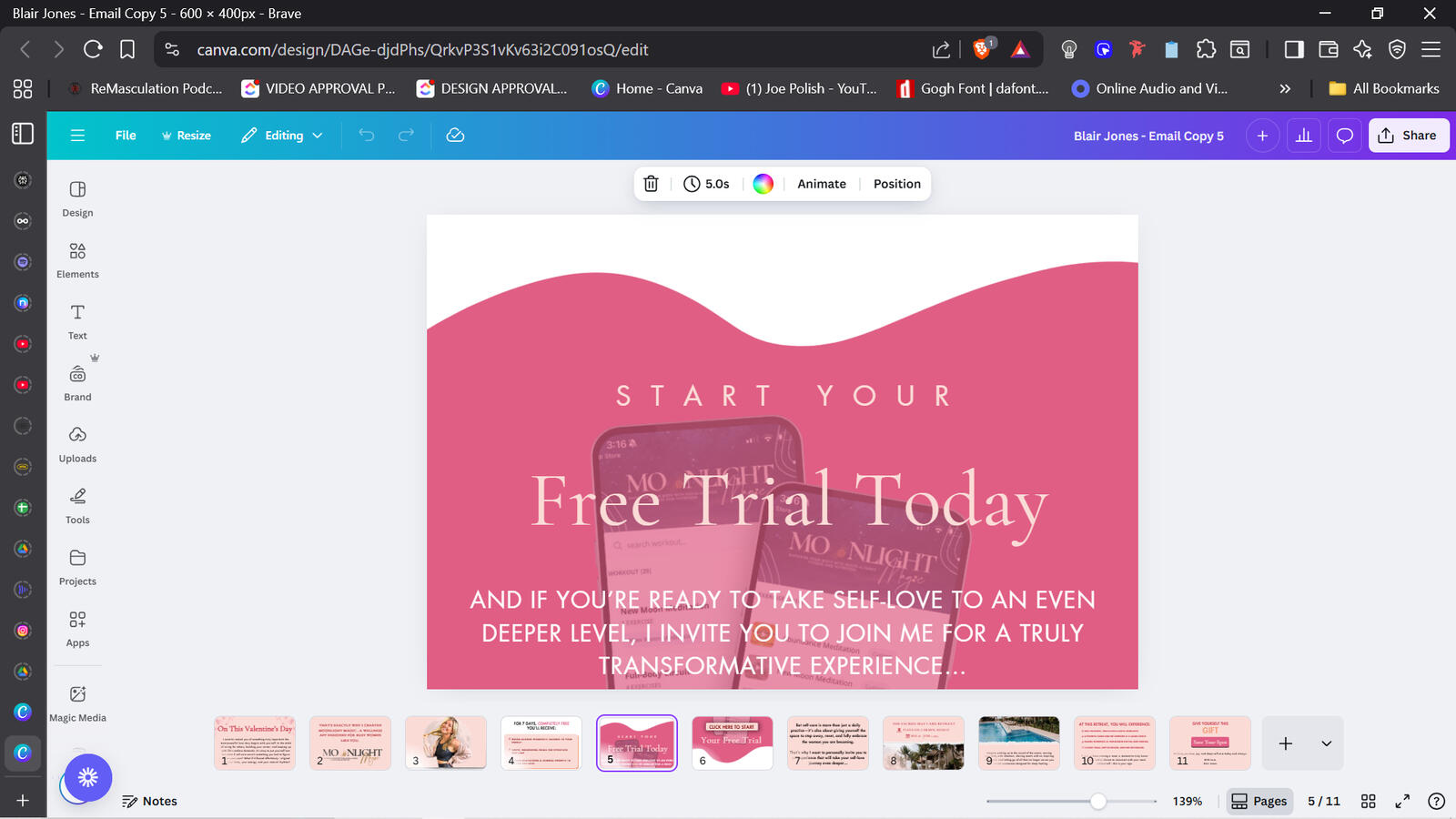Toggle Brave sidebar panel icon
1456x819 pixels.
pyautogui.click(x=1293, y=49)
